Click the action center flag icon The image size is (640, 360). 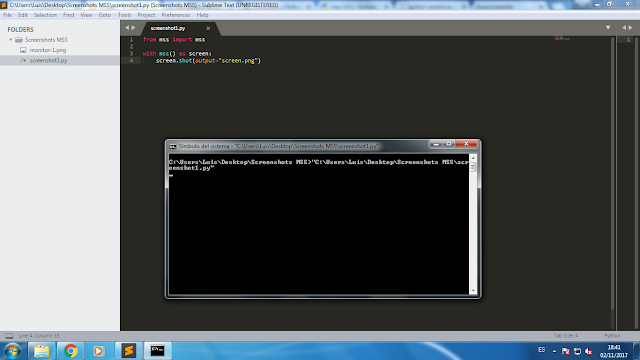[566, 351]
